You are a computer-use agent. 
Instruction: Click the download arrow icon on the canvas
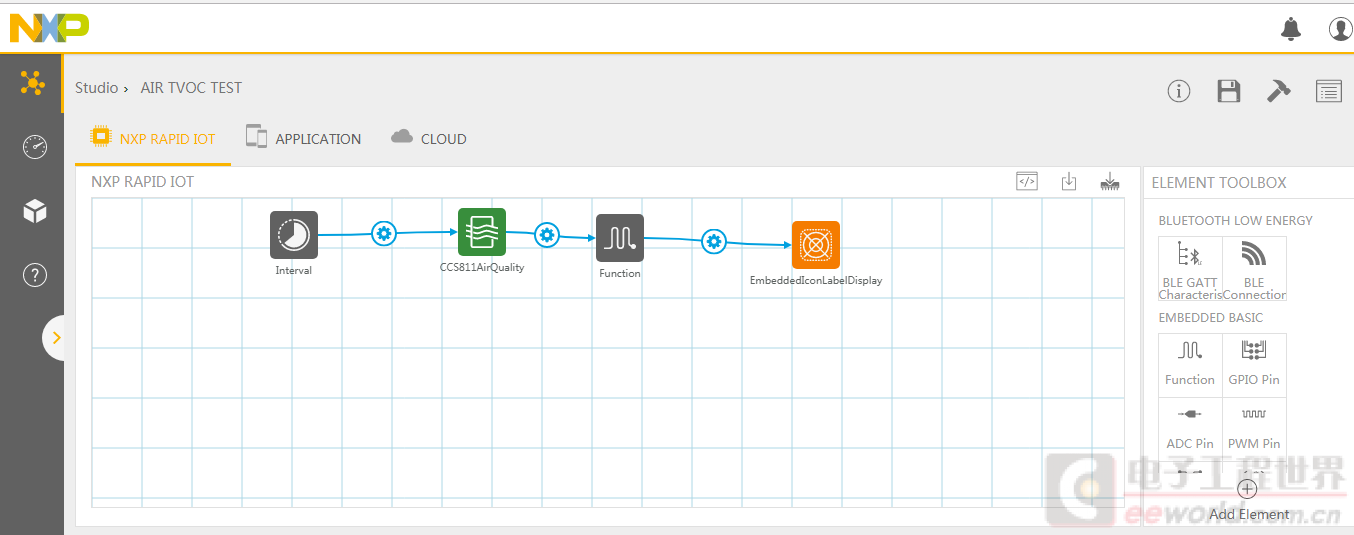[1069, 181]
